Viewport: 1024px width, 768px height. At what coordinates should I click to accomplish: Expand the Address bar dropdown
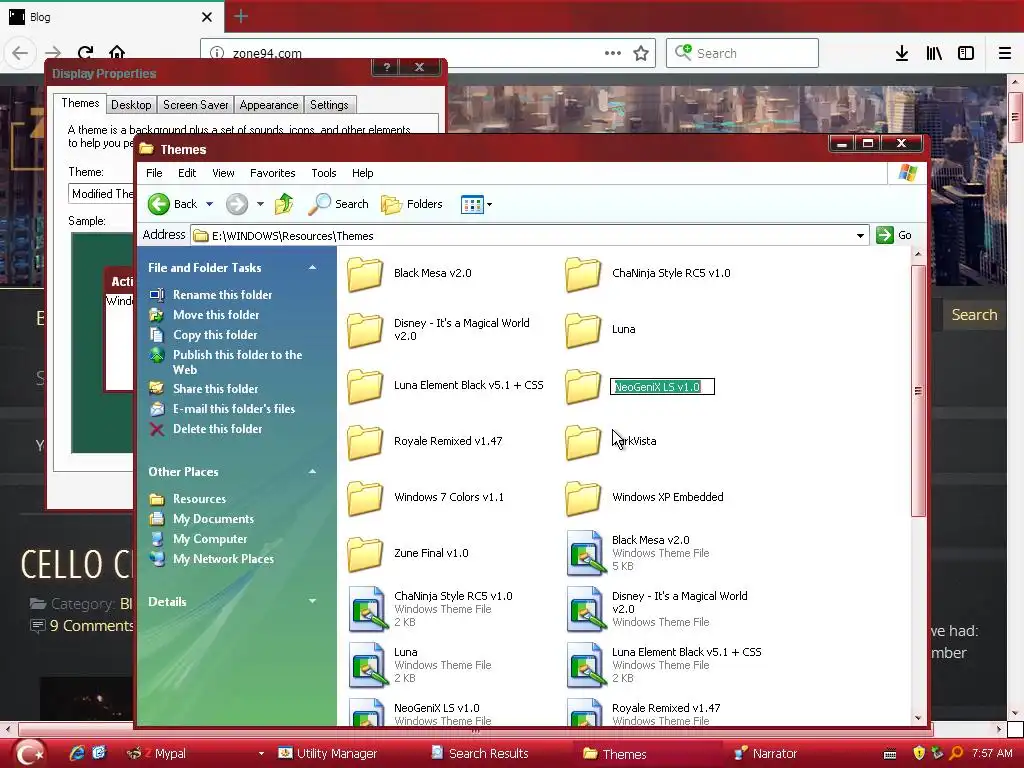860,236
